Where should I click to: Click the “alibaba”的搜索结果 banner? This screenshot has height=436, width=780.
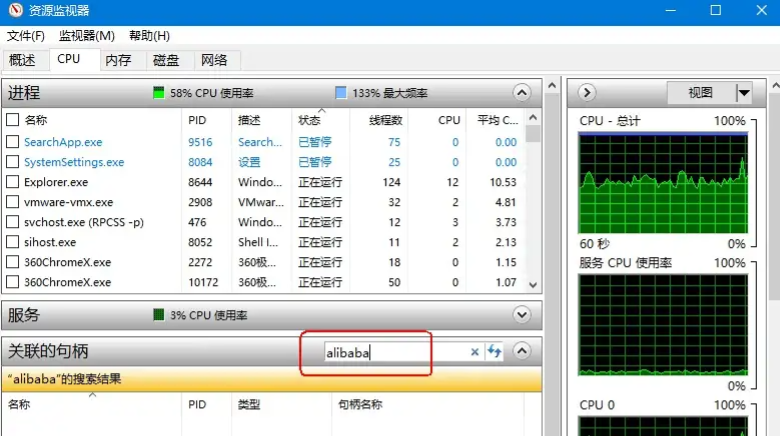click(x=272, y=379)
